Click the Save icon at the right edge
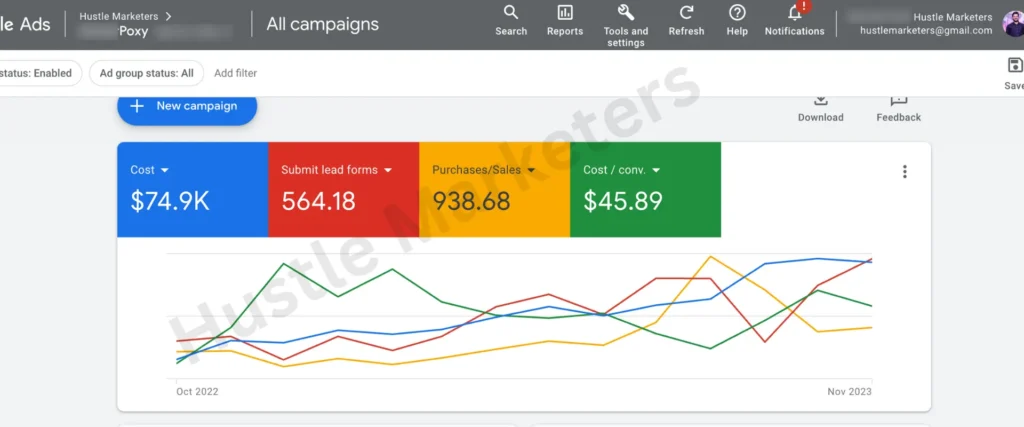 pos(1014,66)
